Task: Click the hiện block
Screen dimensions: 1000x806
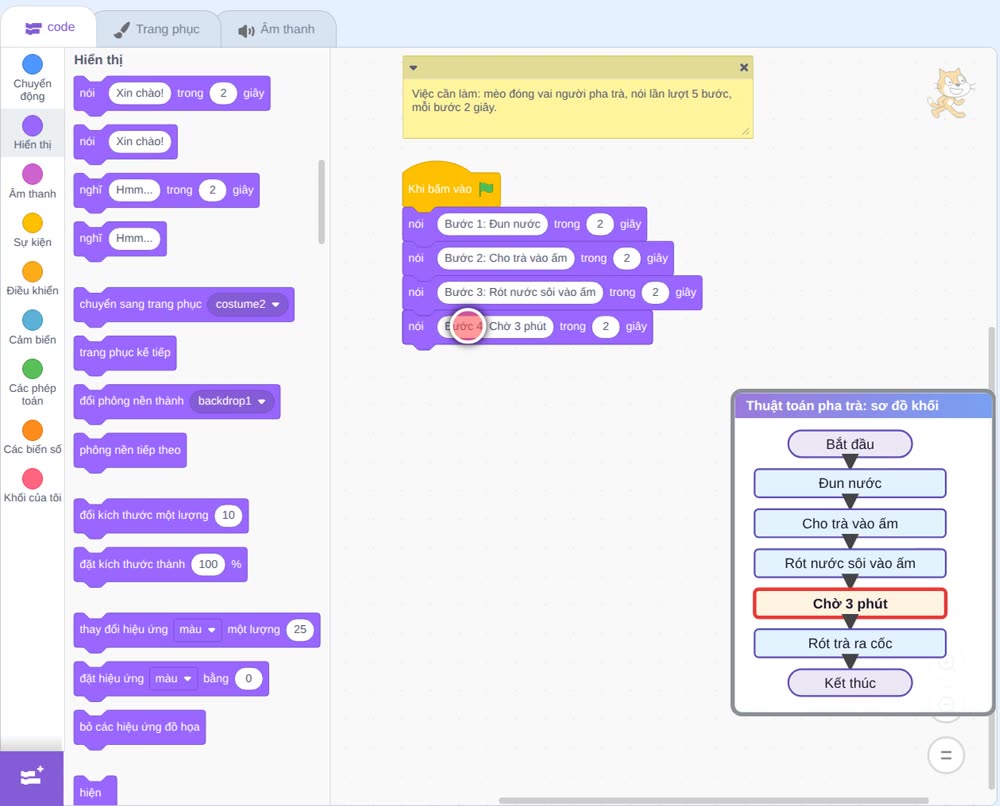Action: click(x=95, y=791)
